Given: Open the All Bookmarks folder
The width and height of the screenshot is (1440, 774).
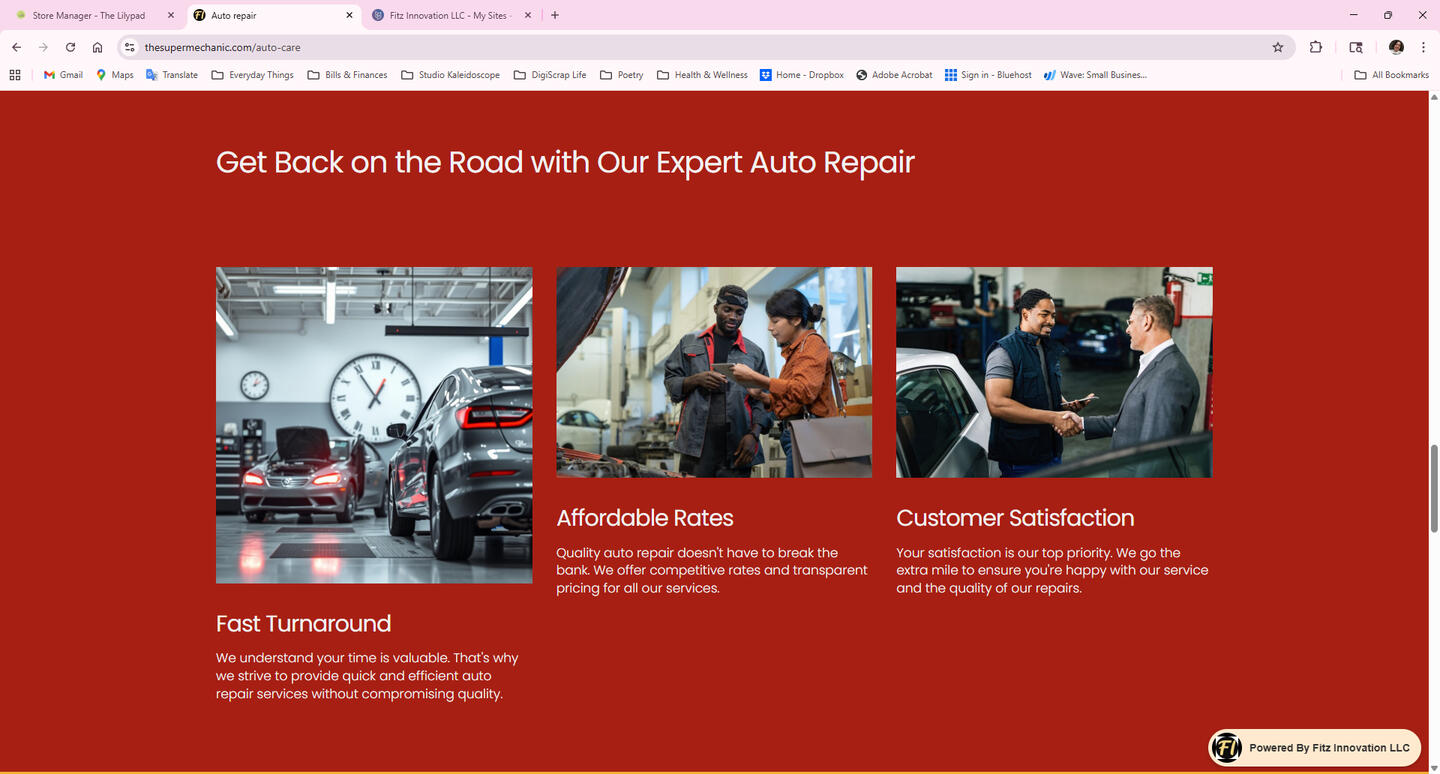Looking at the screenshot, I should click(1391, 75).
